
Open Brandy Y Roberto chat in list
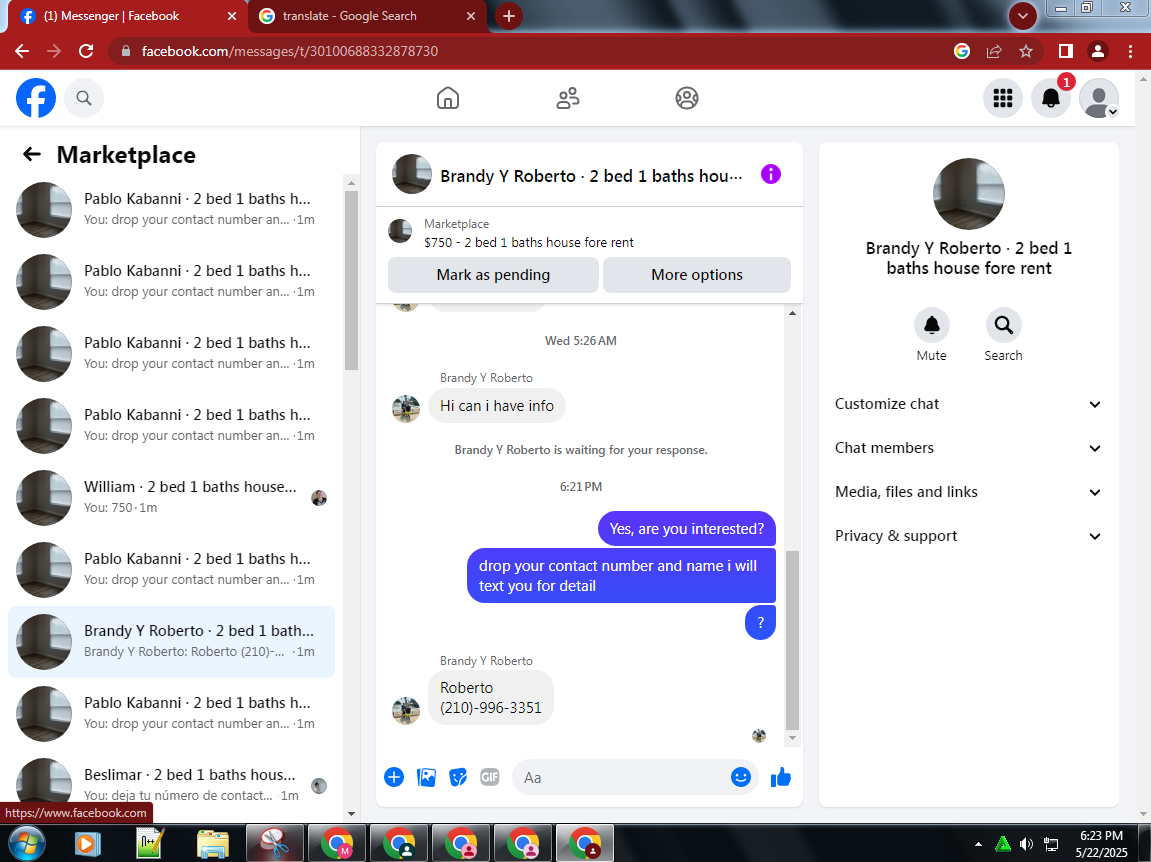click(171, 641)
